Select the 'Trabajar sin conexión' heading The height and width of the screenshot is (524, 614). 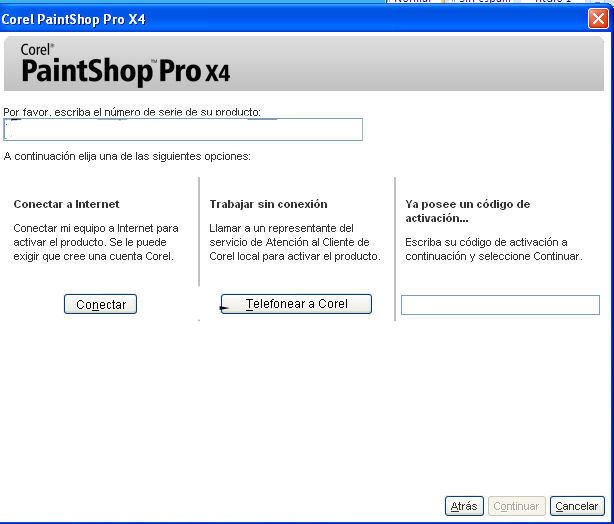click(268, 204)
